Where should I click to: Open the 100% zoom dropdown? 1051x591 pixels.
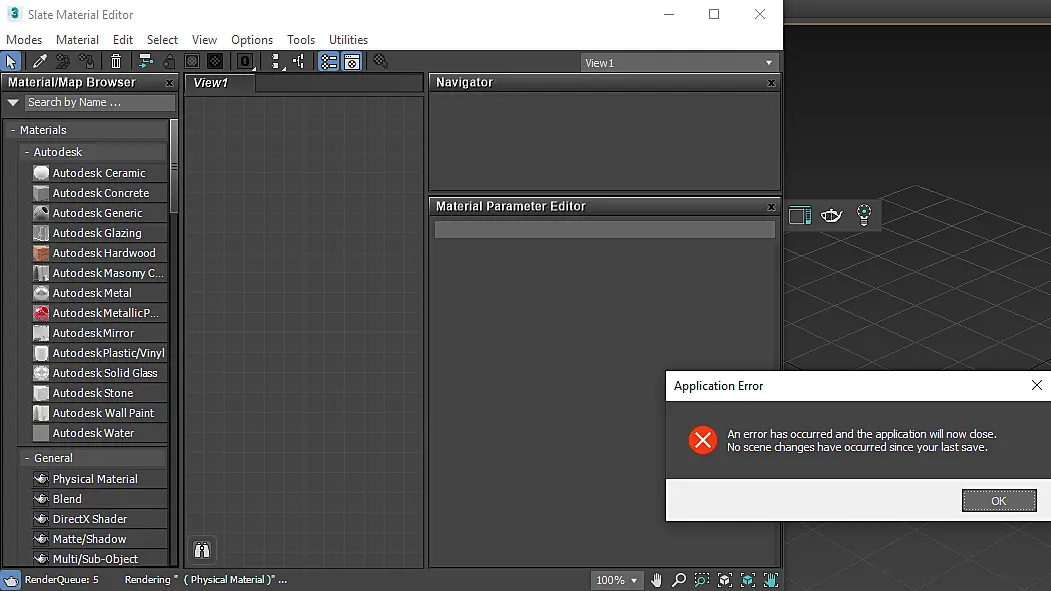pyautogui.click(x=616, y=580)
